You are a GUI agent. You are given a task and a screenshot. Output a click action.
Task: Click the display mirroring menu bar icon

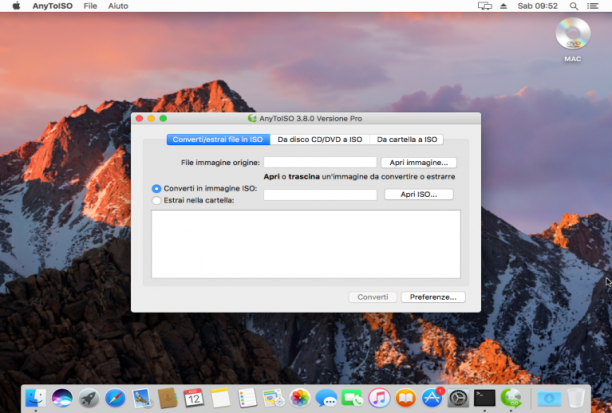[485, 6]
